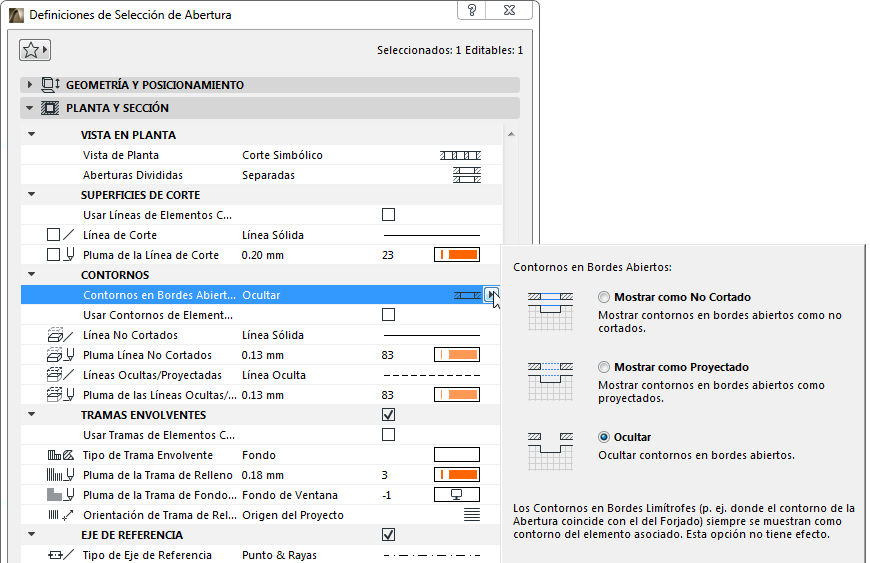Close the Definiciones de Selección de Abertura dialog
This screenshot has width=870, height=563.
509,10
